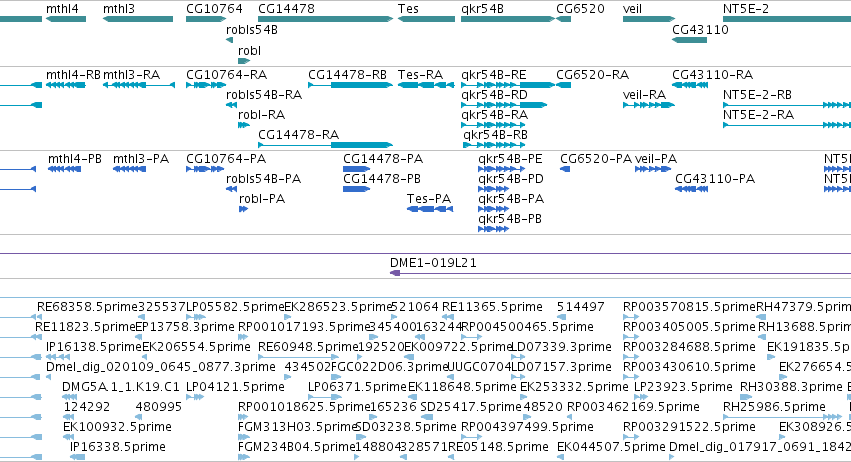Click the qkr54B-PD protein label

tap(511, 179)
